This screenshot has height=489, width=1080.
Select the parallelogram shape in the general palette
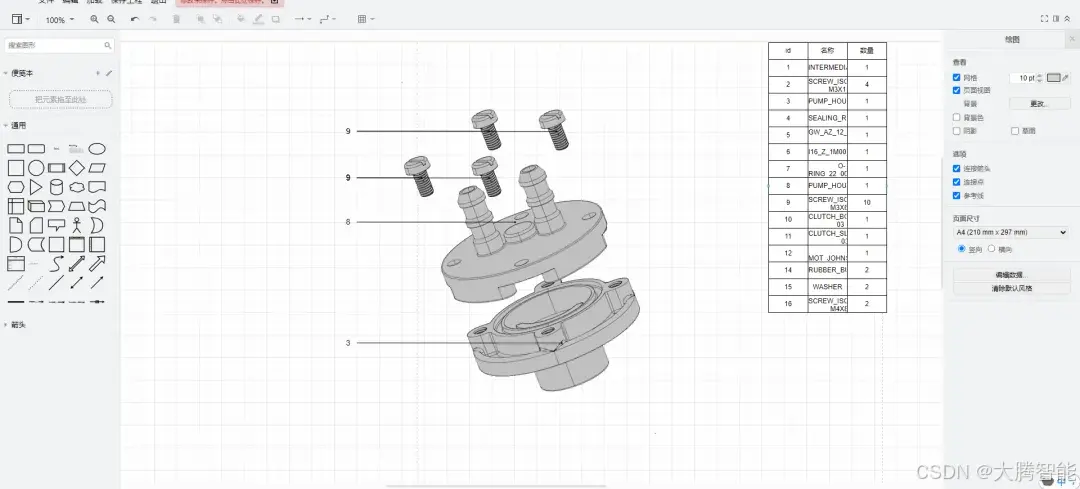point(97,167)
